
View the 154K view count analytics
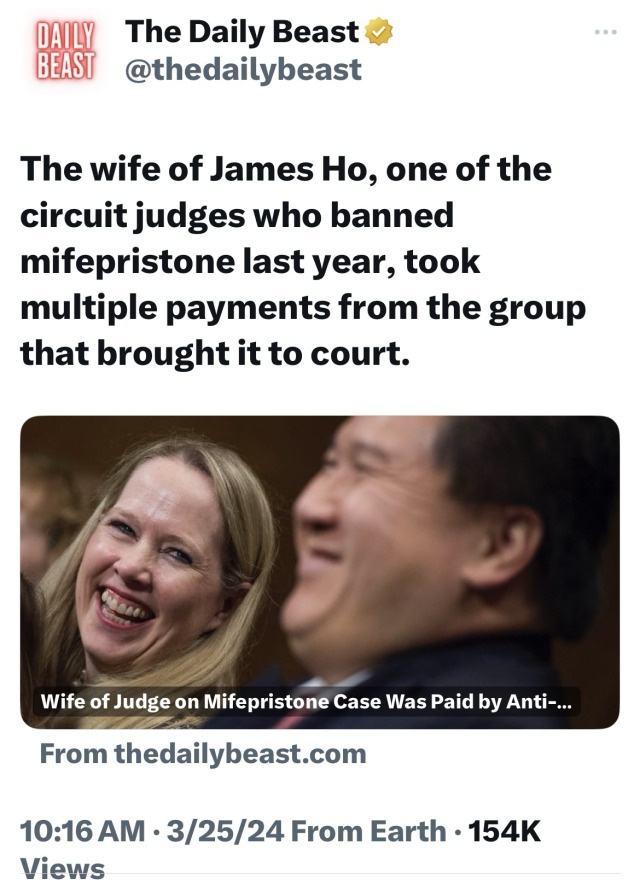click(x=504, y=831)
